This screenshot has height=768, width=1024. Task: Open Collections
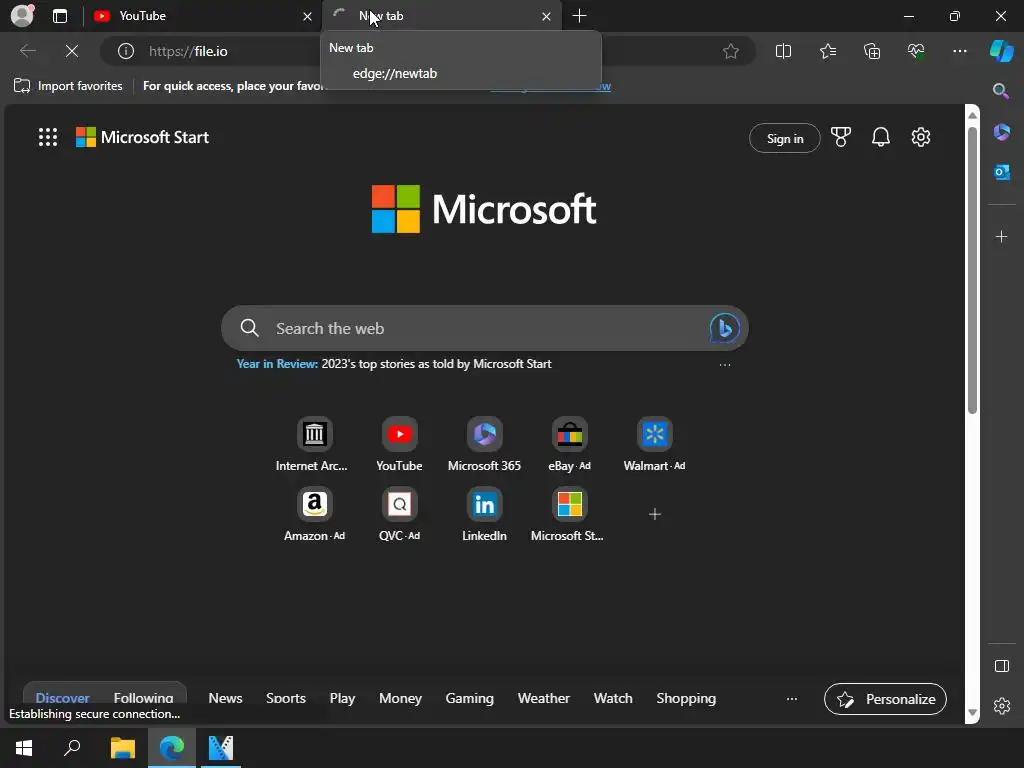pyautogui.click(x=872, y=51)
